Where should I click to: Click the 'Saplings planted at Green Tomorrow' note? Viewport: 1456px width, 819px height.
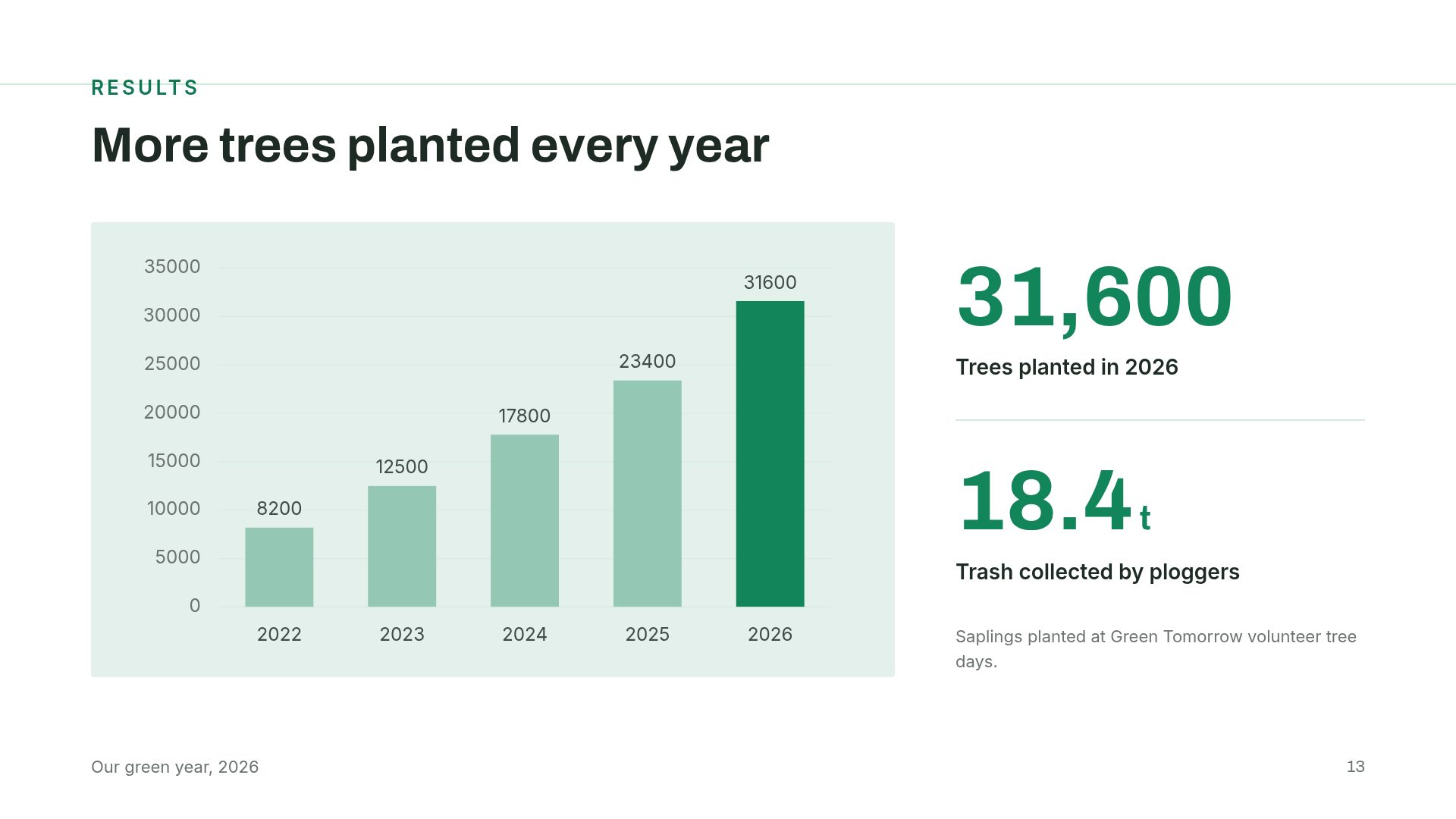(1156, 649)
